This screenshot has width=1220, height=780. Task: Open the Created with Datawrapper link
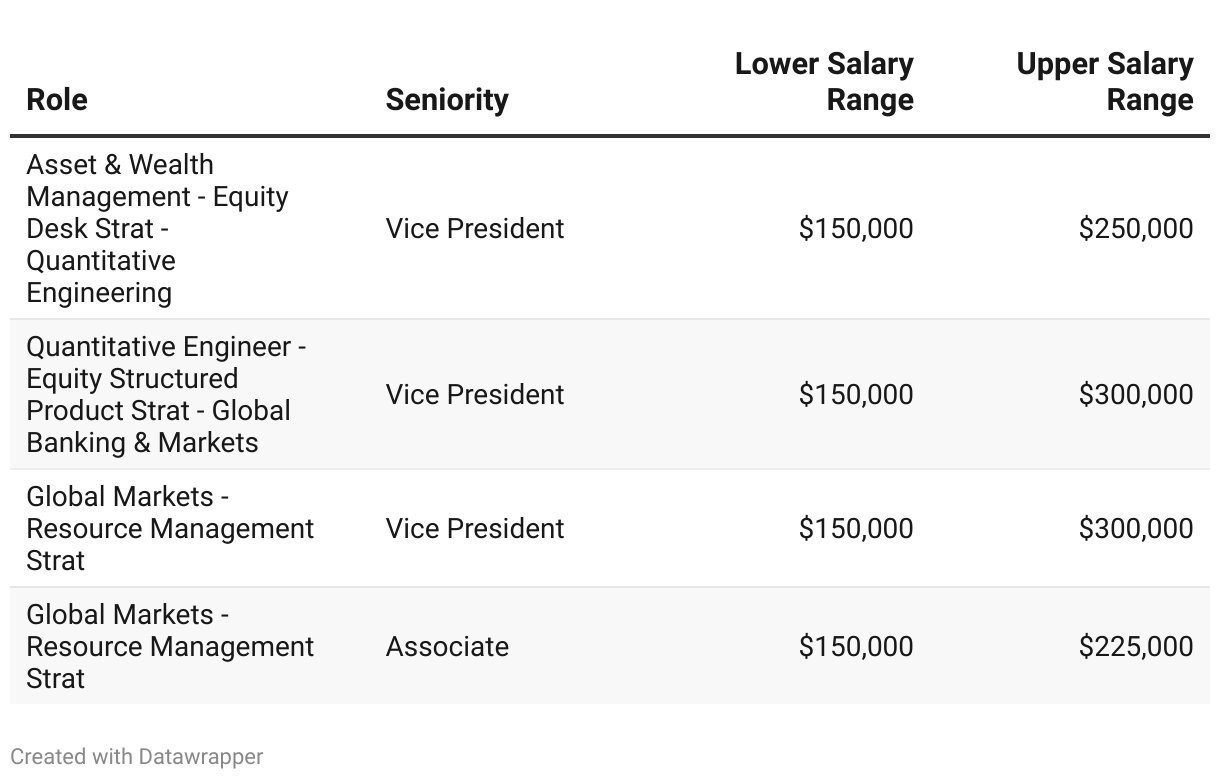coord(137,756)
